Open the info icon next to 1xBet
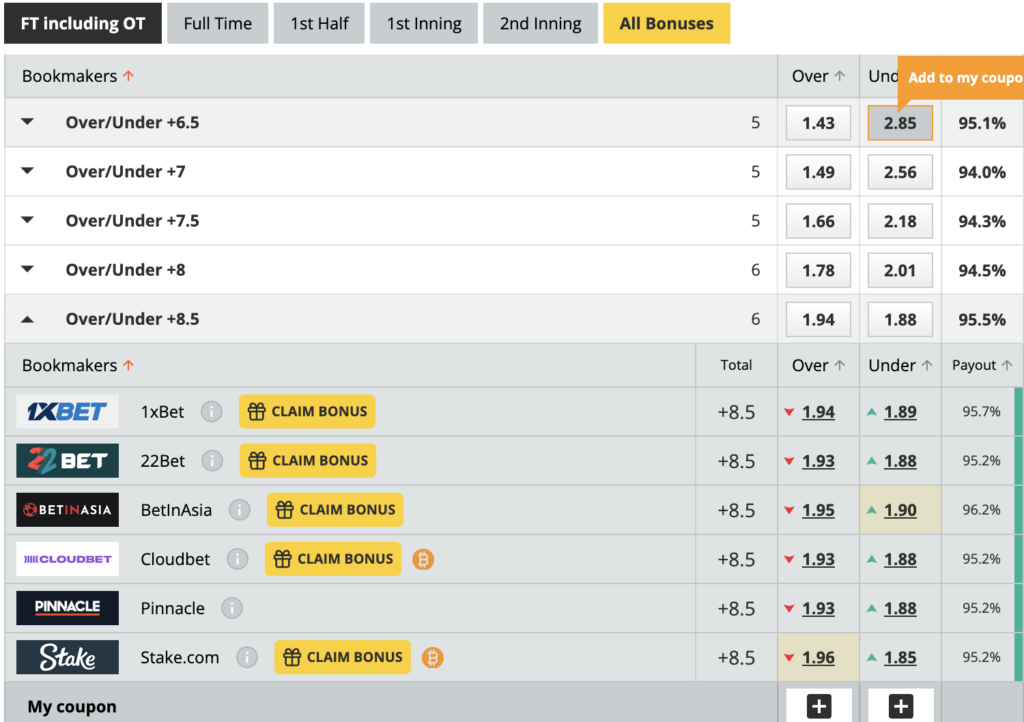The height and width of the screenshot is (722, 1024). [x=212, y=412]
